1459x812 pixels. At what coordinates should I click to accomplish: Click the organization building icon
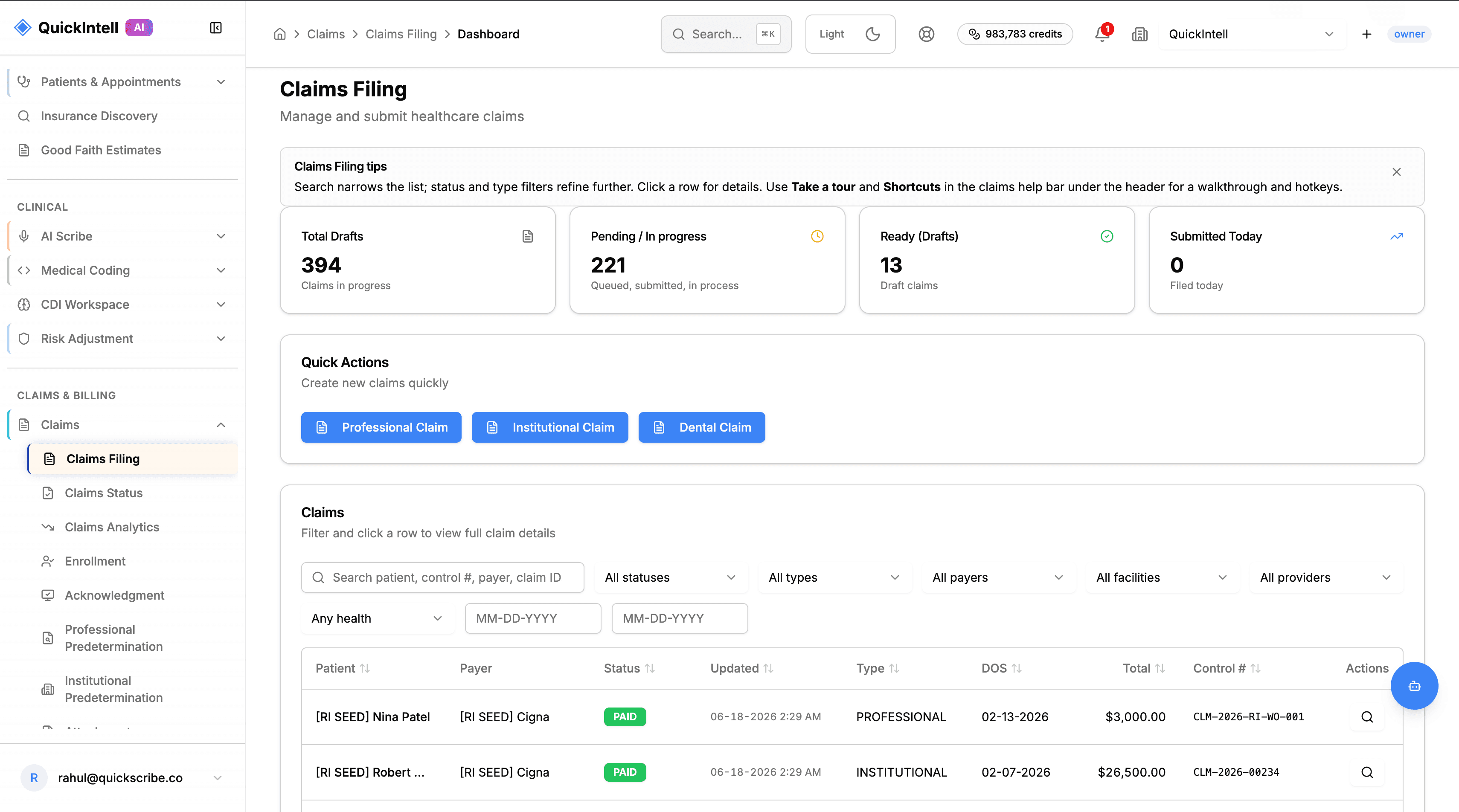tap(1139, 34)
